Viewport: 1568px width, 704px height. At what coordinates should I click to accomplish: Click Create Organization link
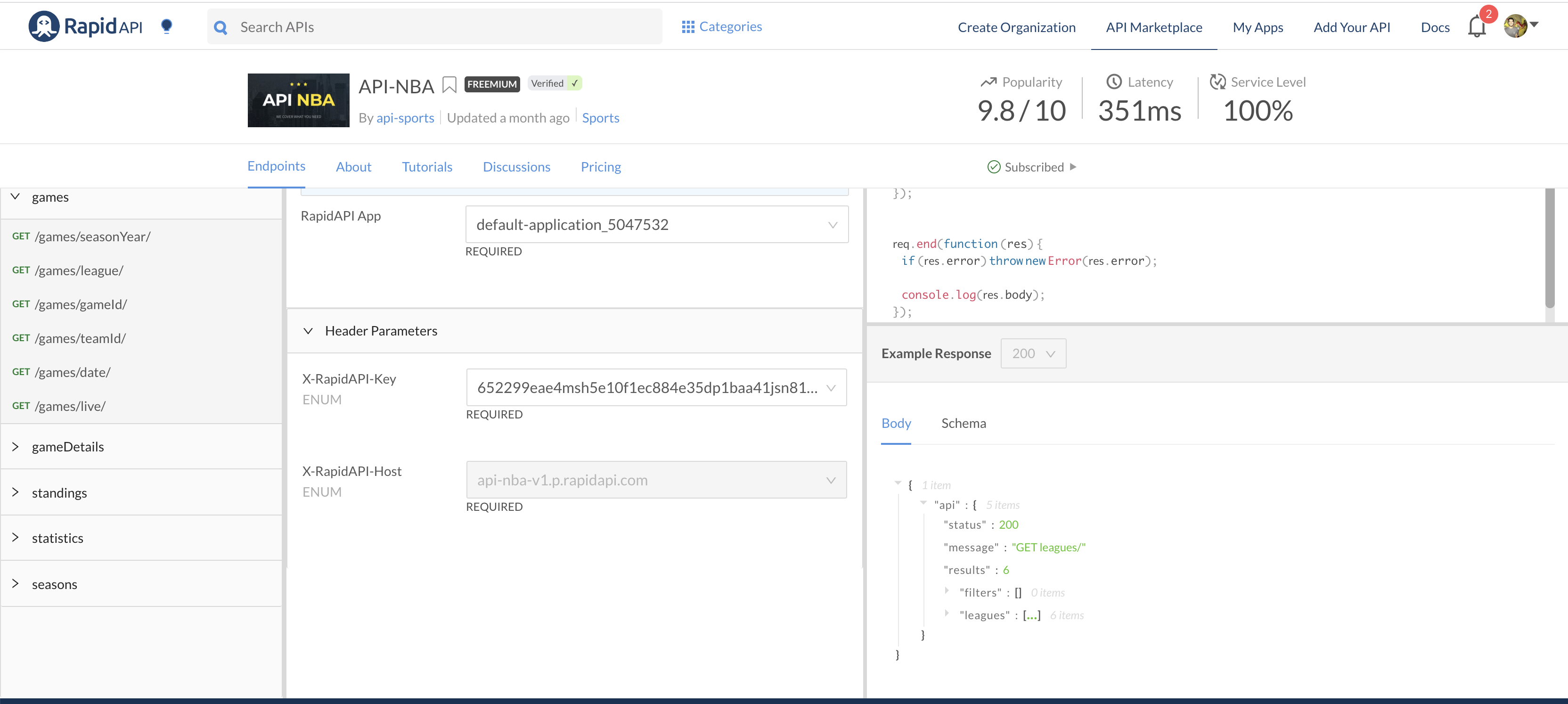click(x=1017, y=27)
